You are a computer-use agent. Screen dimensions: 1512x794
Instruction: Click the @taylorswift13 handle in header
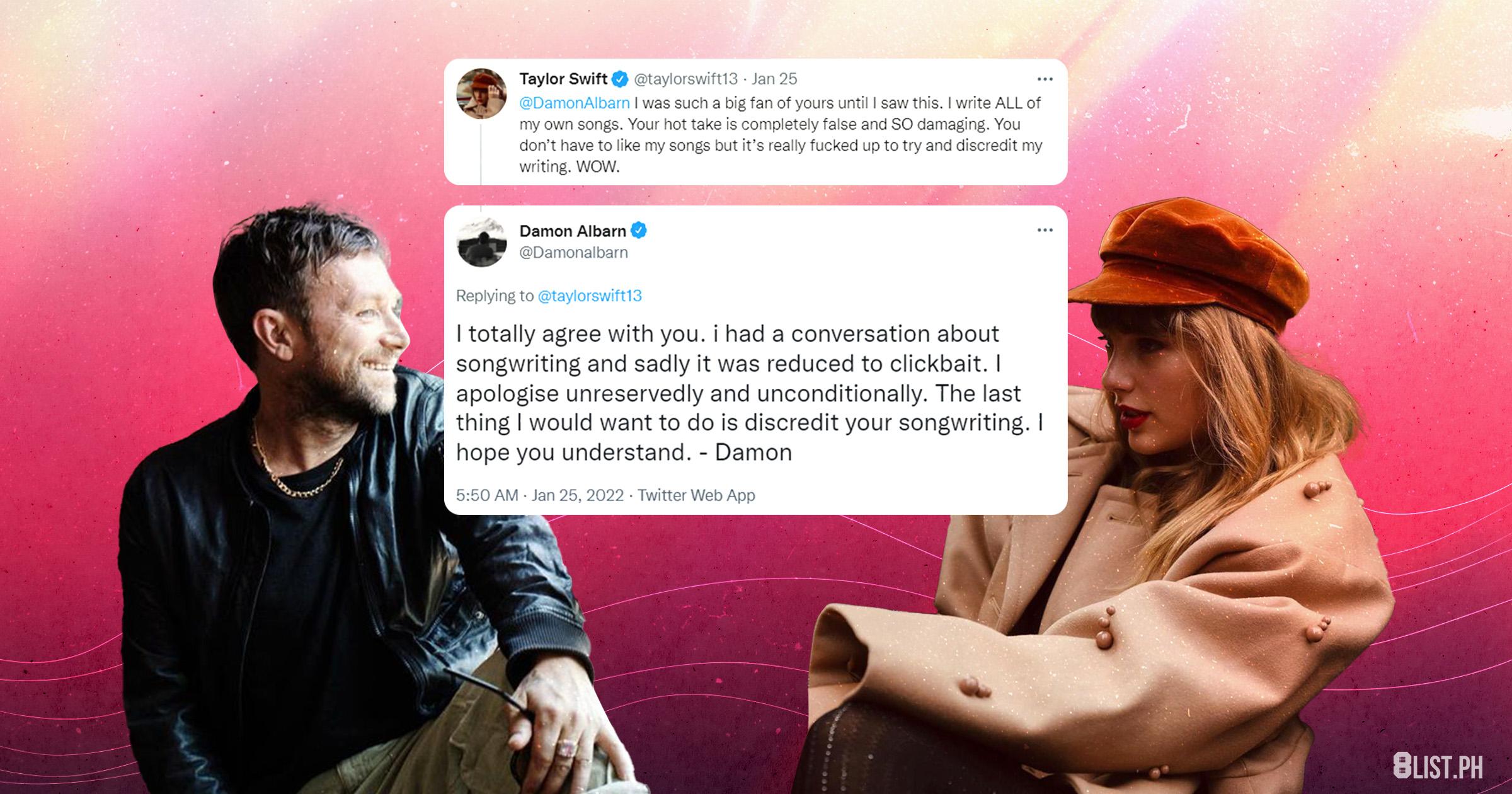(x=685, y=79)
